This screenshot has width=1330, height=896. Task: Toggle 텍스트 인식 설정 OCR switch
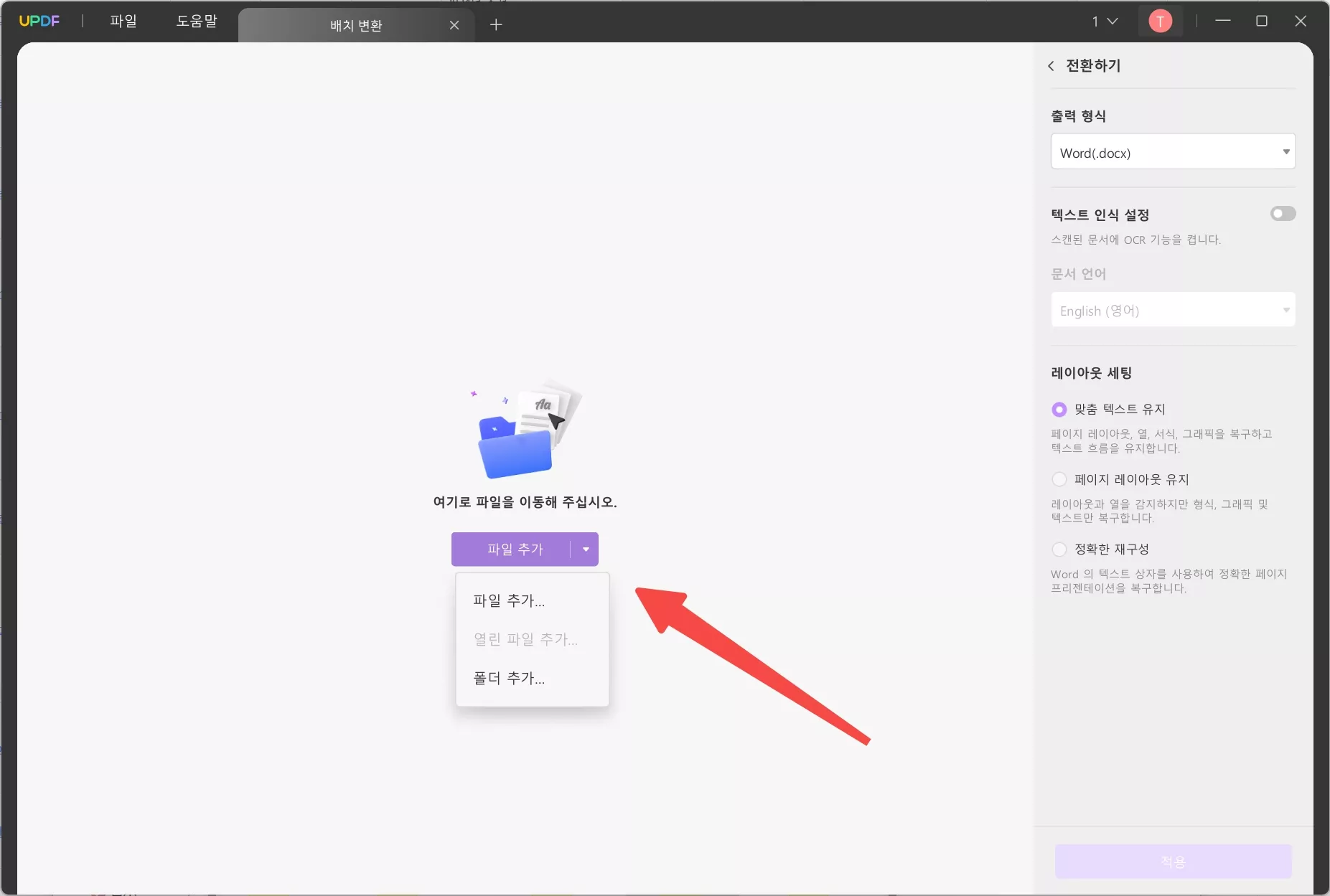1283,214
